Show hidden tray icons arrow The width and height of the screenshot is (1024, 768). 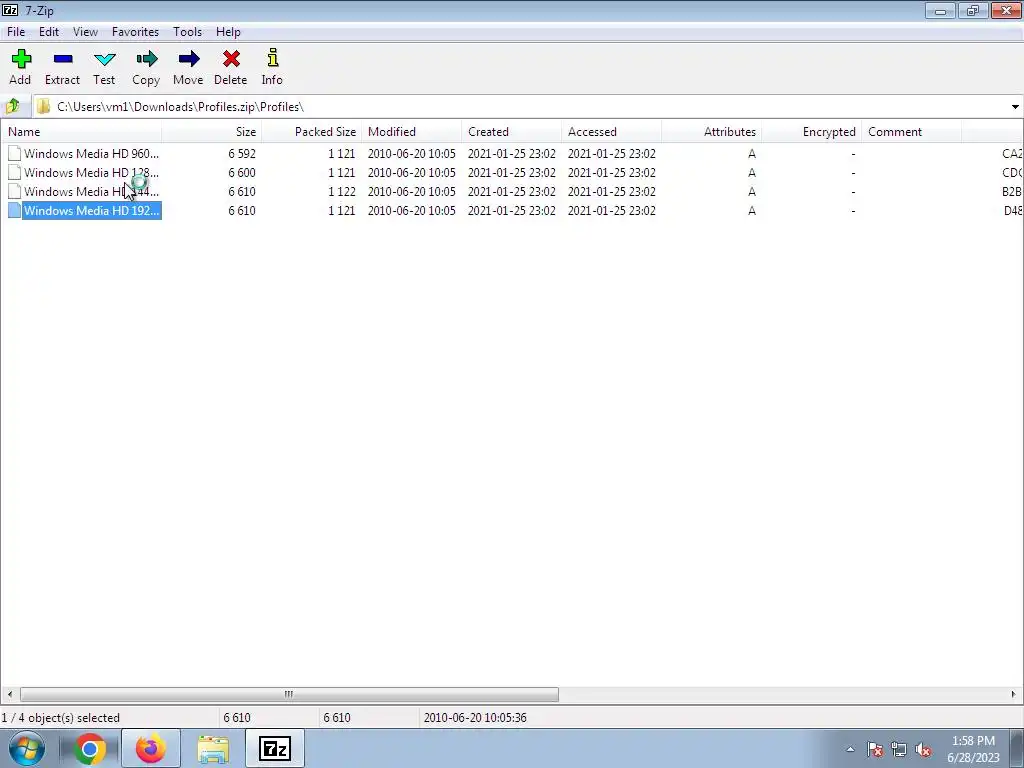pyautogui.click(x=850, y=749)
